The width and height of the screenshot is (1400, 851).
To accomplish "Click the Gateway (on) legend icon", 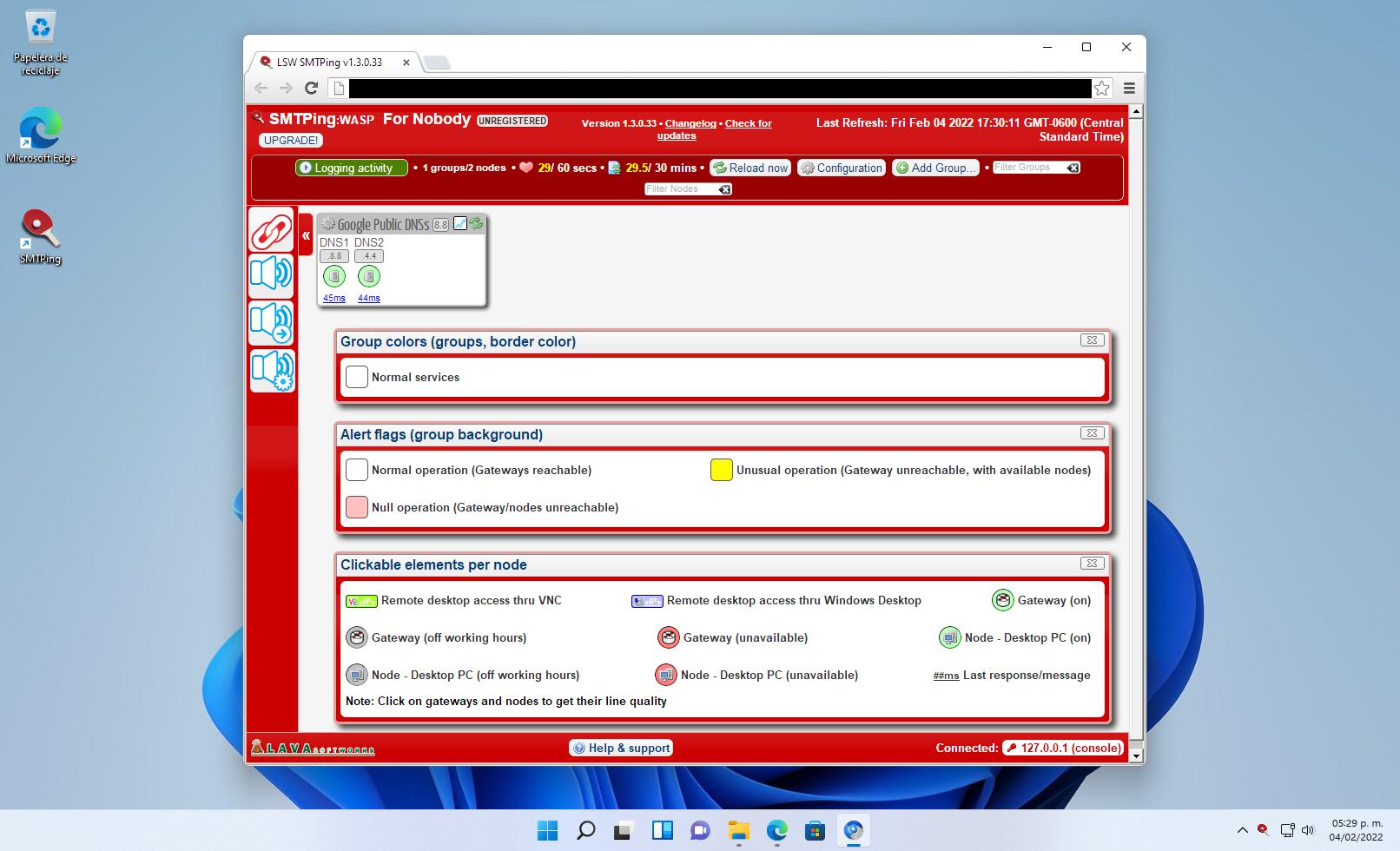I will point(1003,600).
